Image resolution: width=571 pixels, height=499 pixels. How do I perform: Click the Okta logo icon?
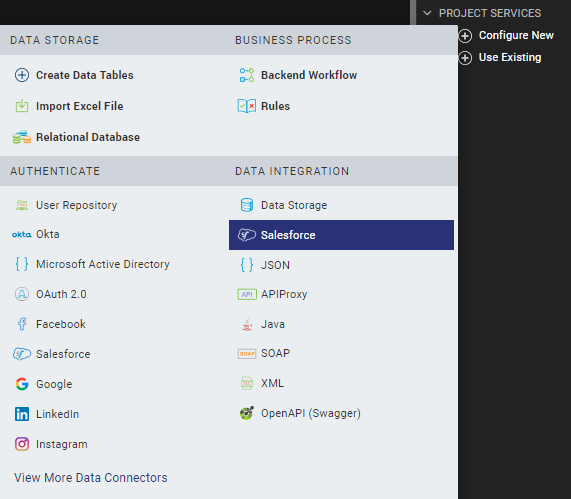tap(22, 235)
